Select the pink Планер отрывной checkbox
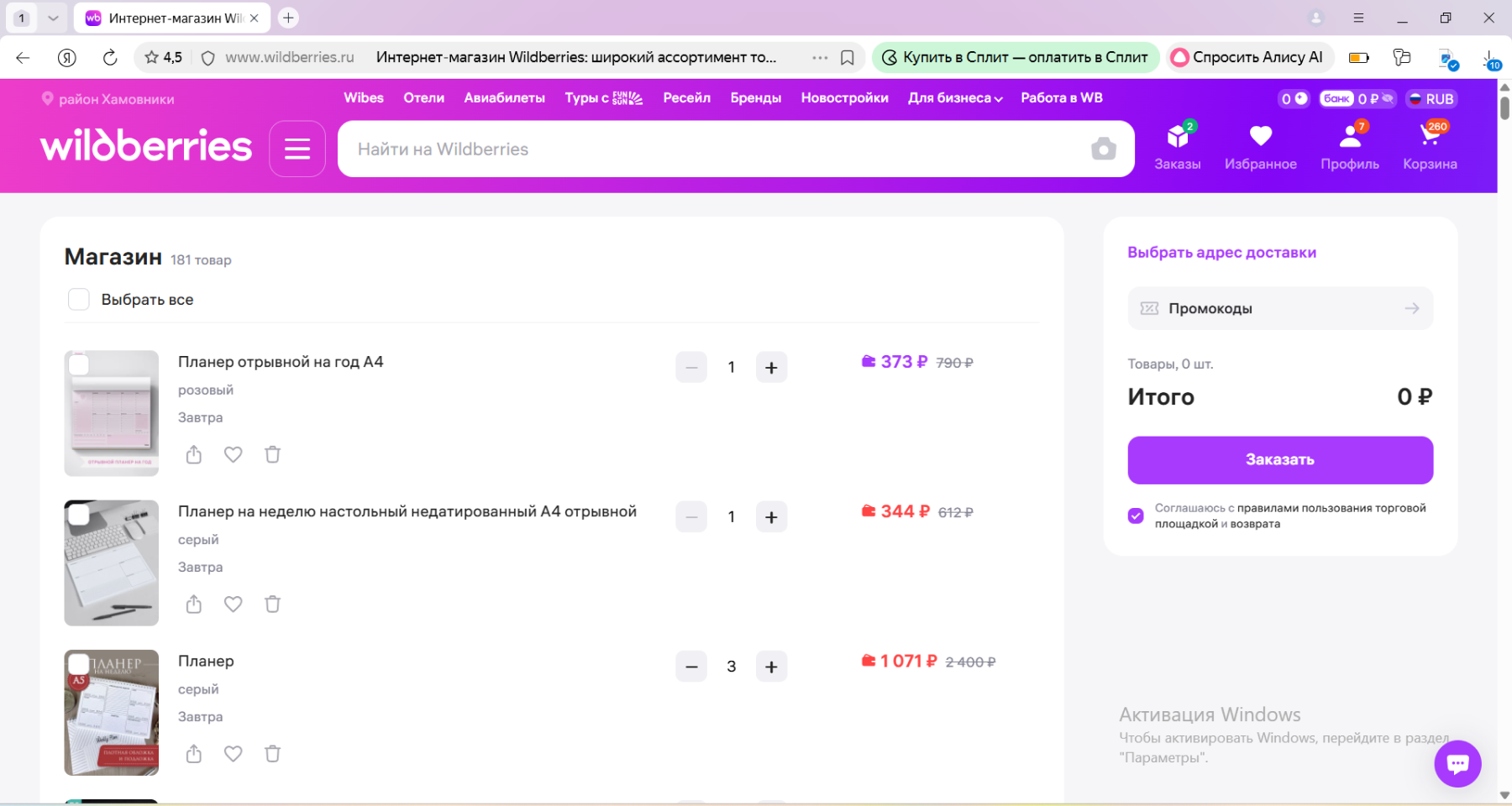Screen dimensions: 1512x806 79,365
